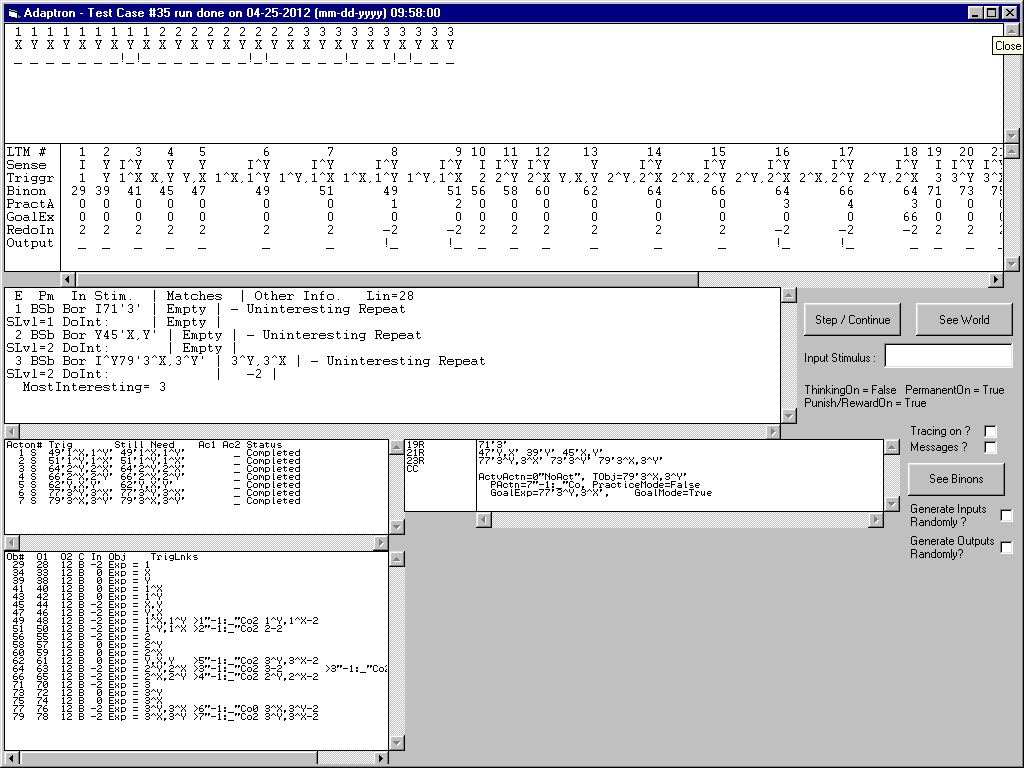Click left arrow below the Acton# list
The image size is (1024, 768).
pos(12,543)
